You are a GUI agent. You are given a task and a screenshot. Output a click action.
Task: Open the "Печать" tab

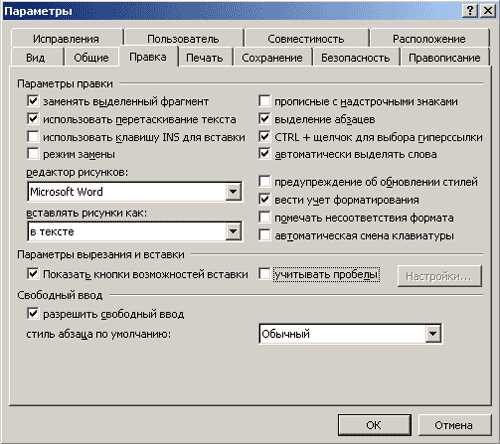(204, 57)
